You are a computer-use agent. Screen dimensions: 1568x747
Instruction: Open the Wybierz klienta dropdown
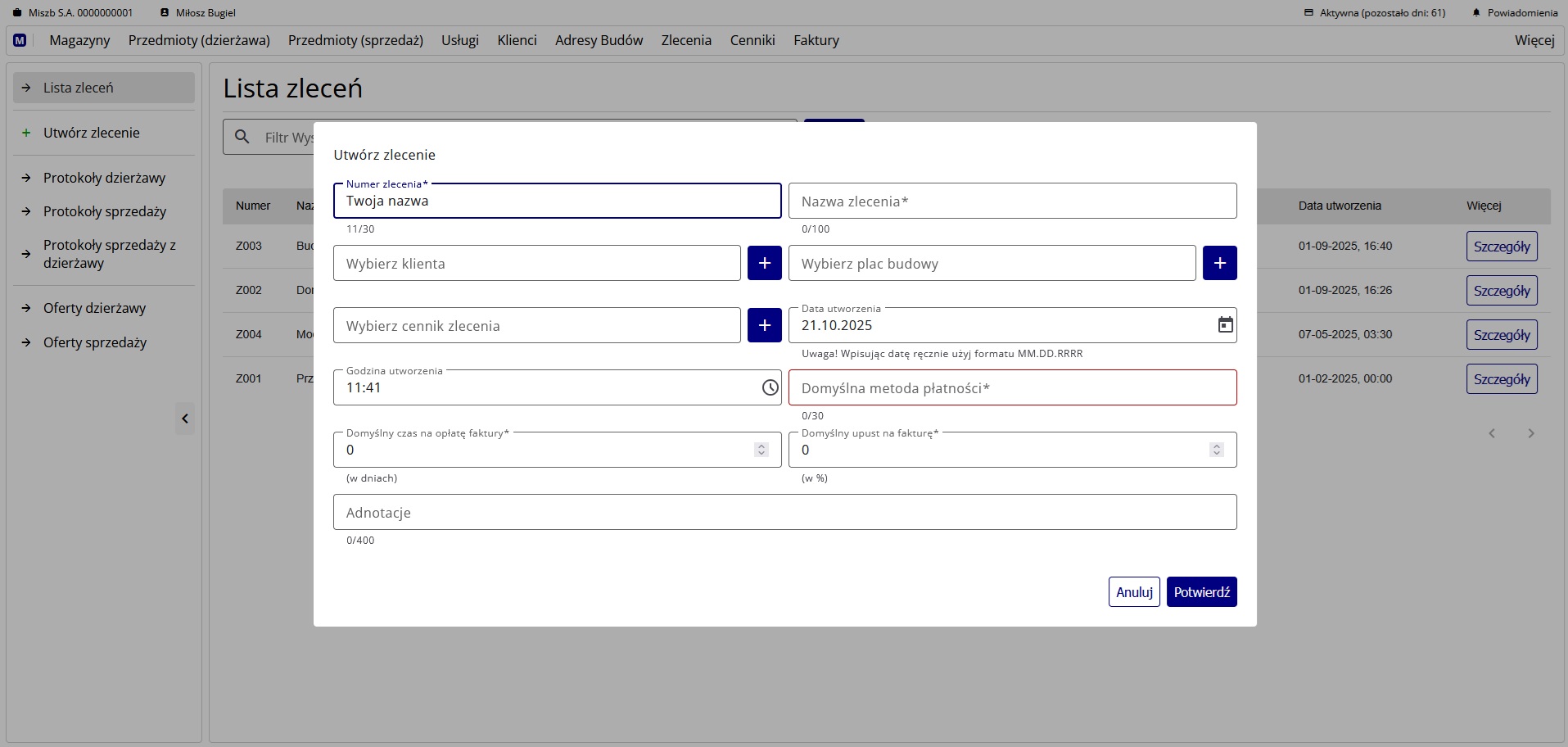[536, 264]
